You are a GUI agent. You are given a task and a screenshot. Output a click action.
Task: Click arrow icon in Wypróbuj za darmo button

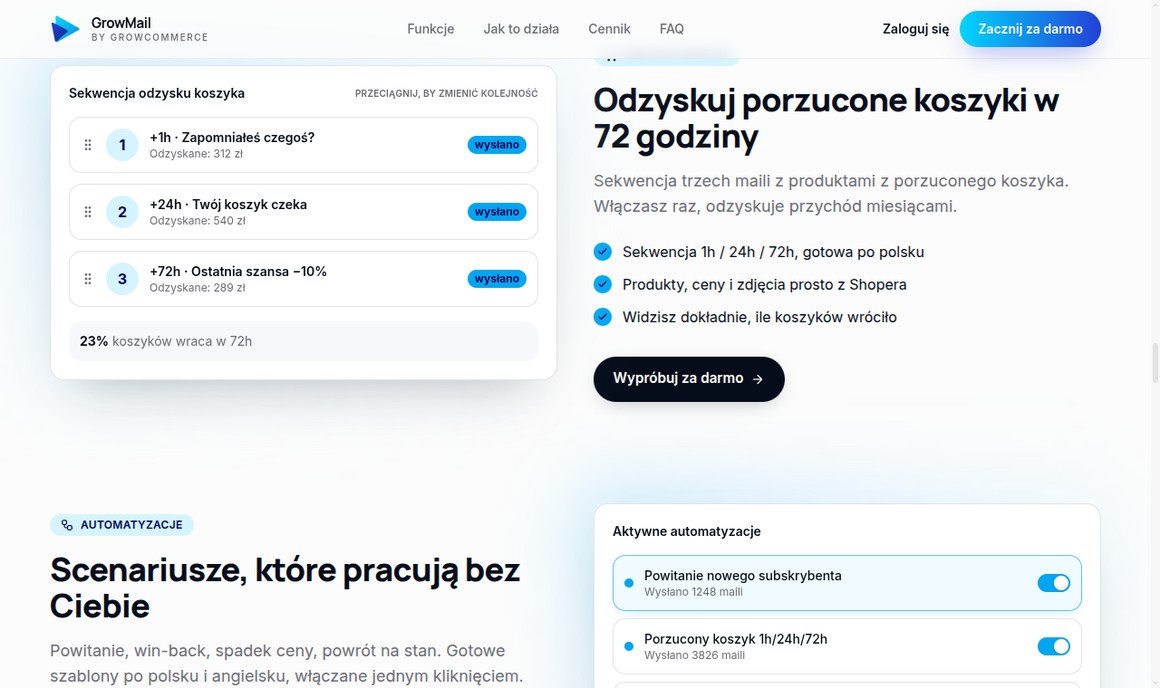[758, 379]
